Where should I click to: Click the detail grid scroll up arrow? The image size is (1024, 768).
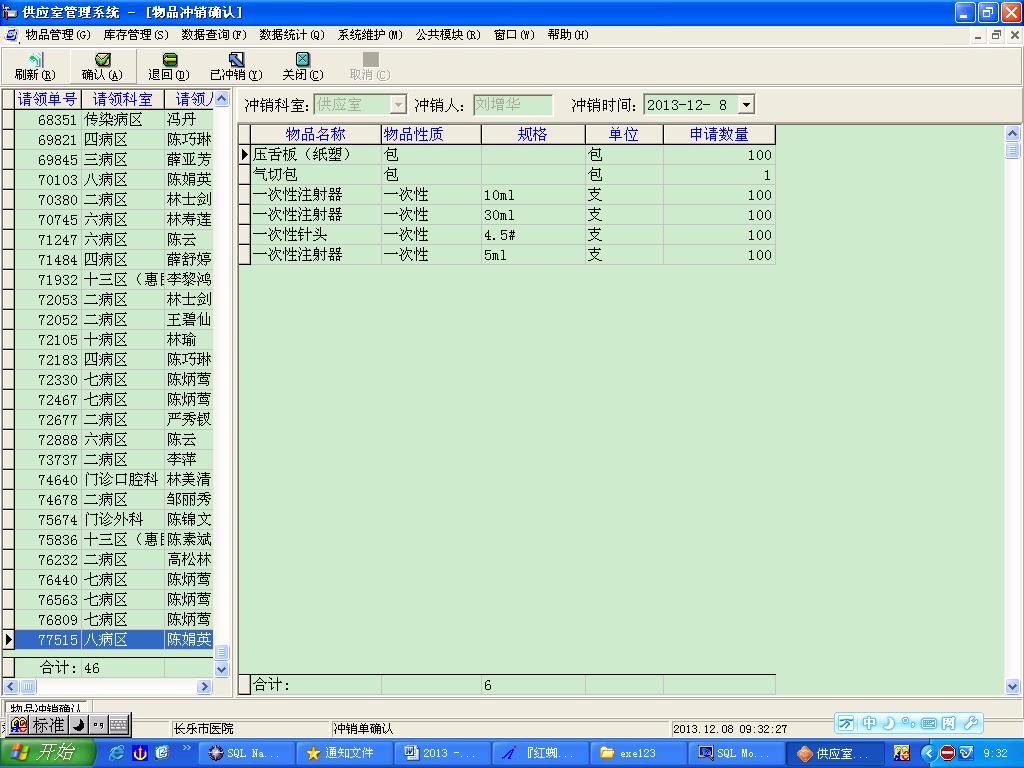pos(1012,134)
